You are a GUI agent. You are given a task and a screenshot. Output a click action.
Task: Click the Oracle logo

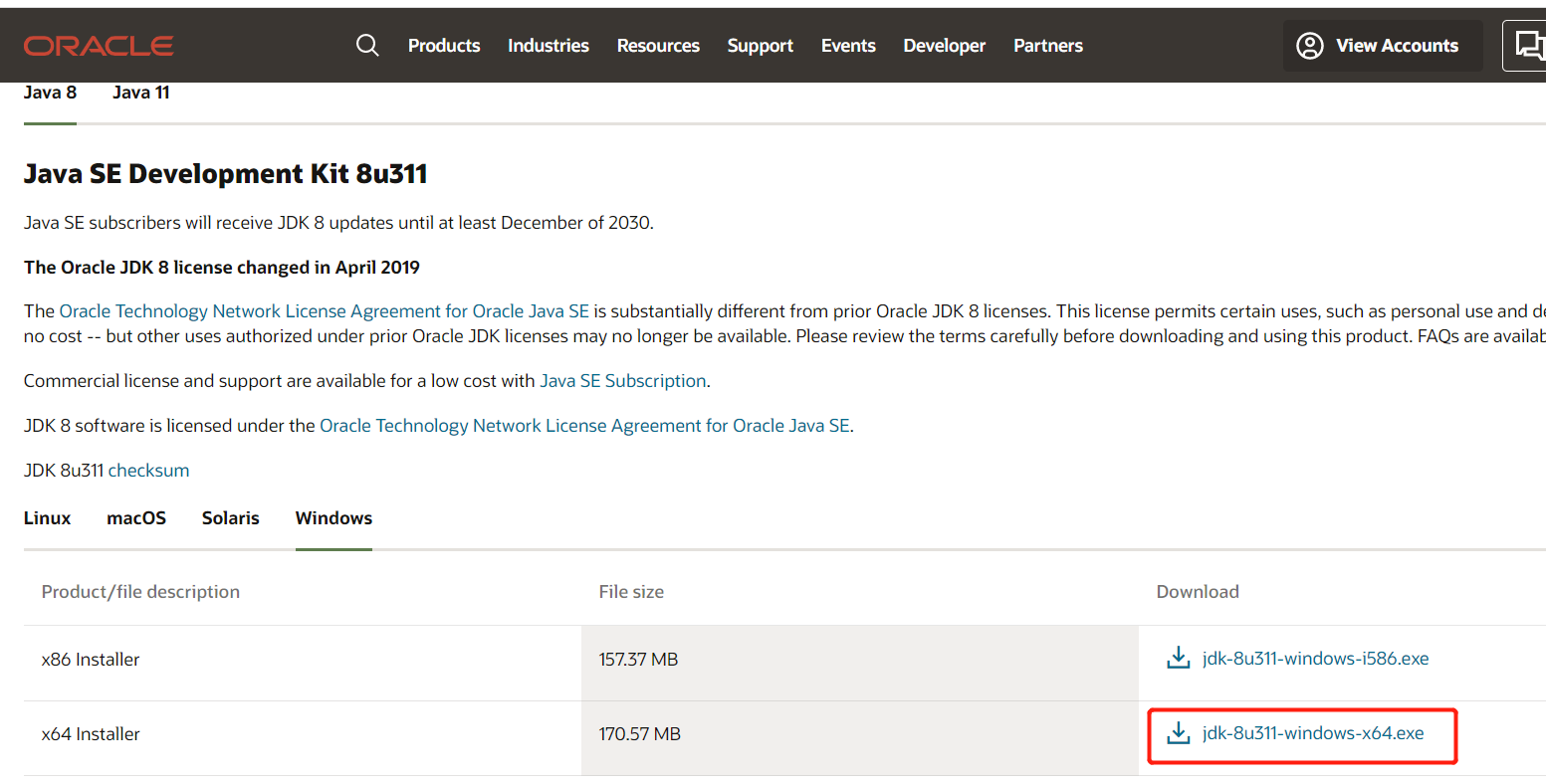99,46
